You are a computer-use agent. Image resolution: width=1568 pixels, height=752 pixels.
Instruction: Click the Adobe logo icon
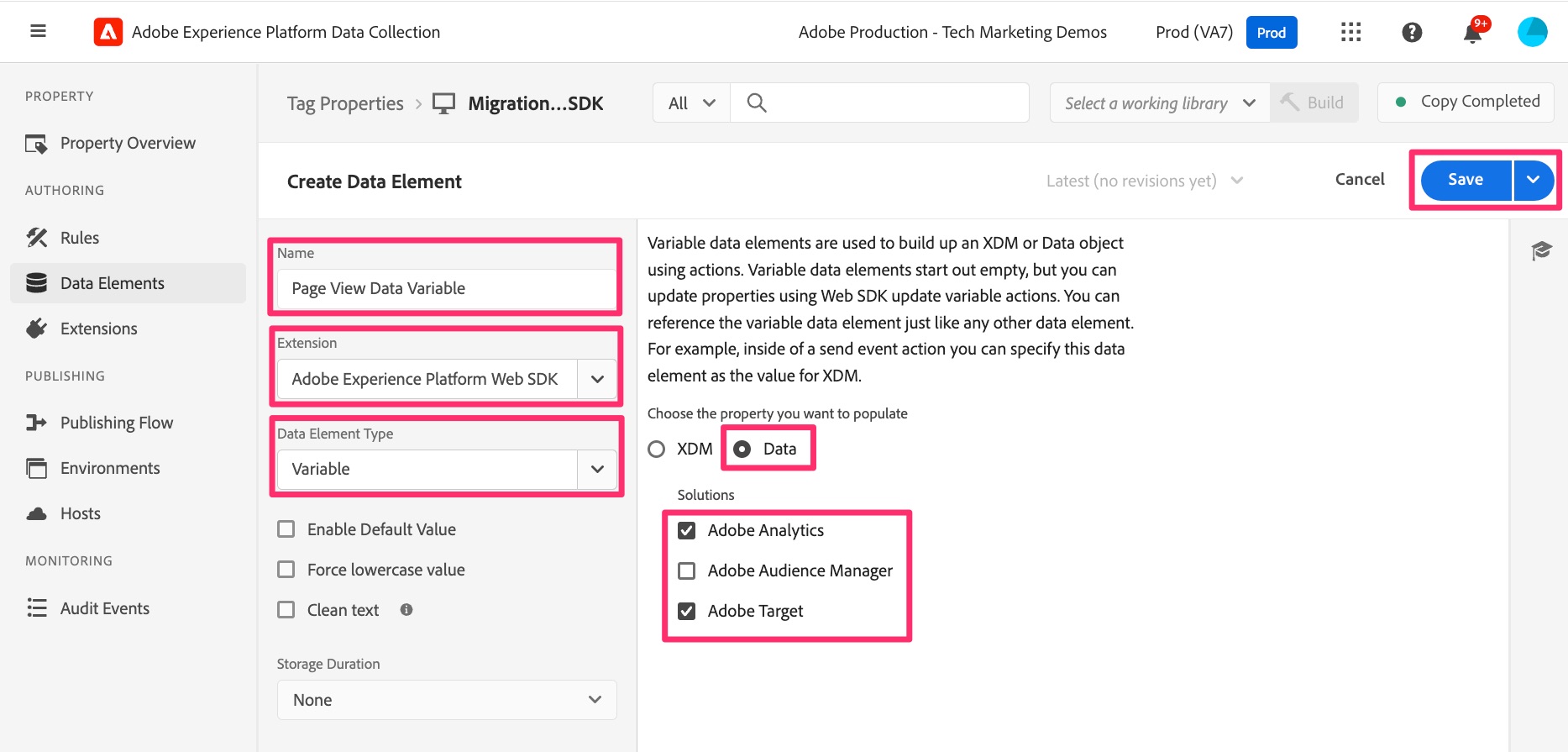(108, 32)
